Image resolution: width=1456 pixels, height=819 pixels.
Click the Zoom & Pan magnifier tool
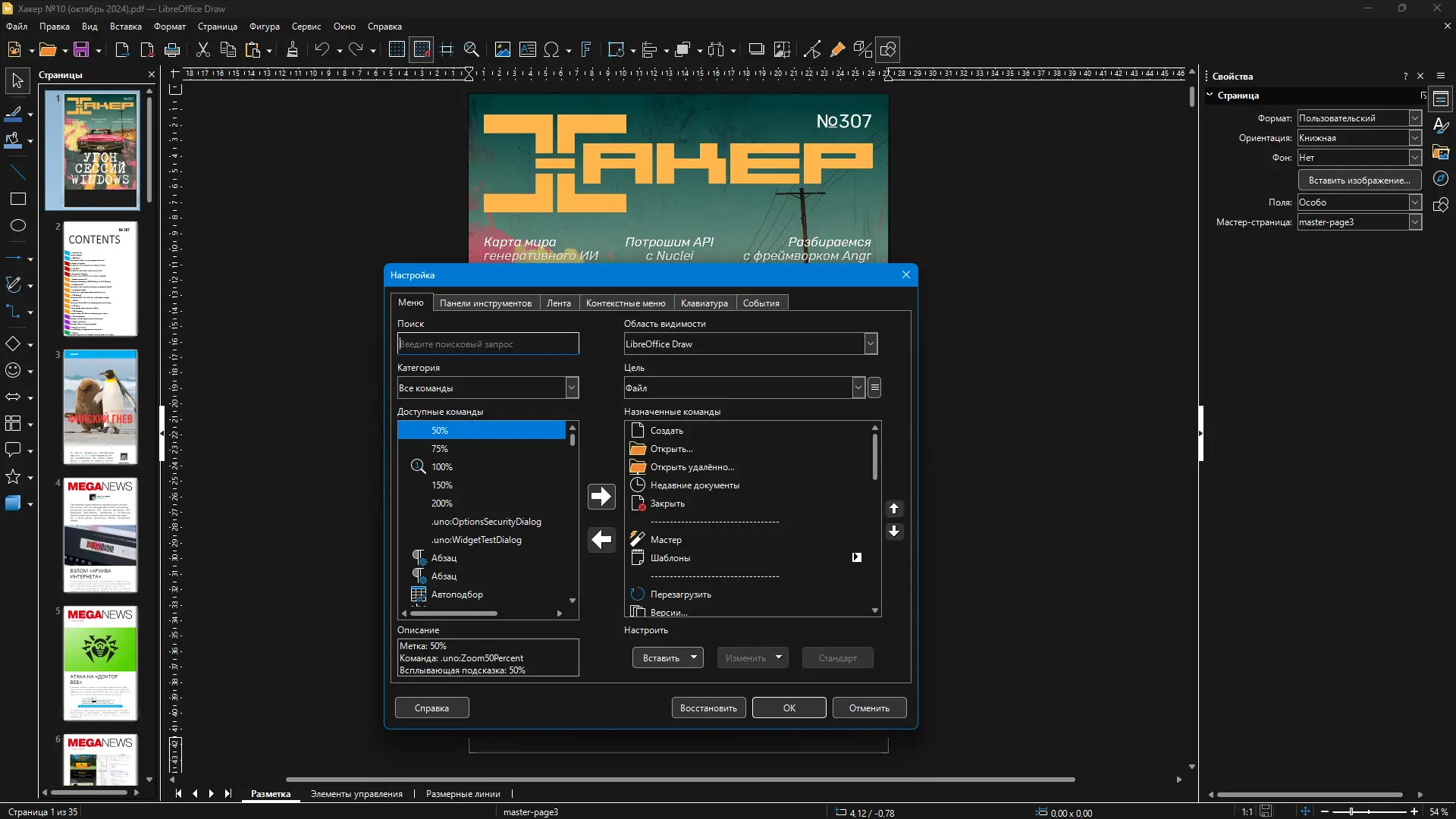471,50
